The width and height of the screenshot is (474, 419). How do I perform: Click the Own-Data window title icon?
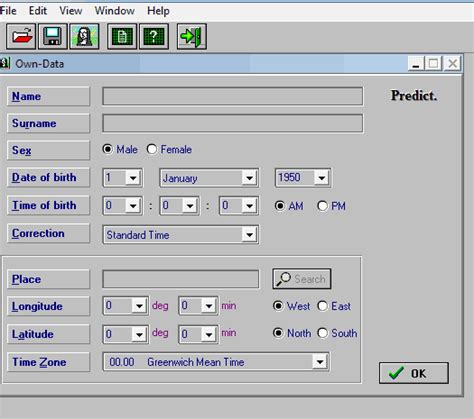pos(4,63)
